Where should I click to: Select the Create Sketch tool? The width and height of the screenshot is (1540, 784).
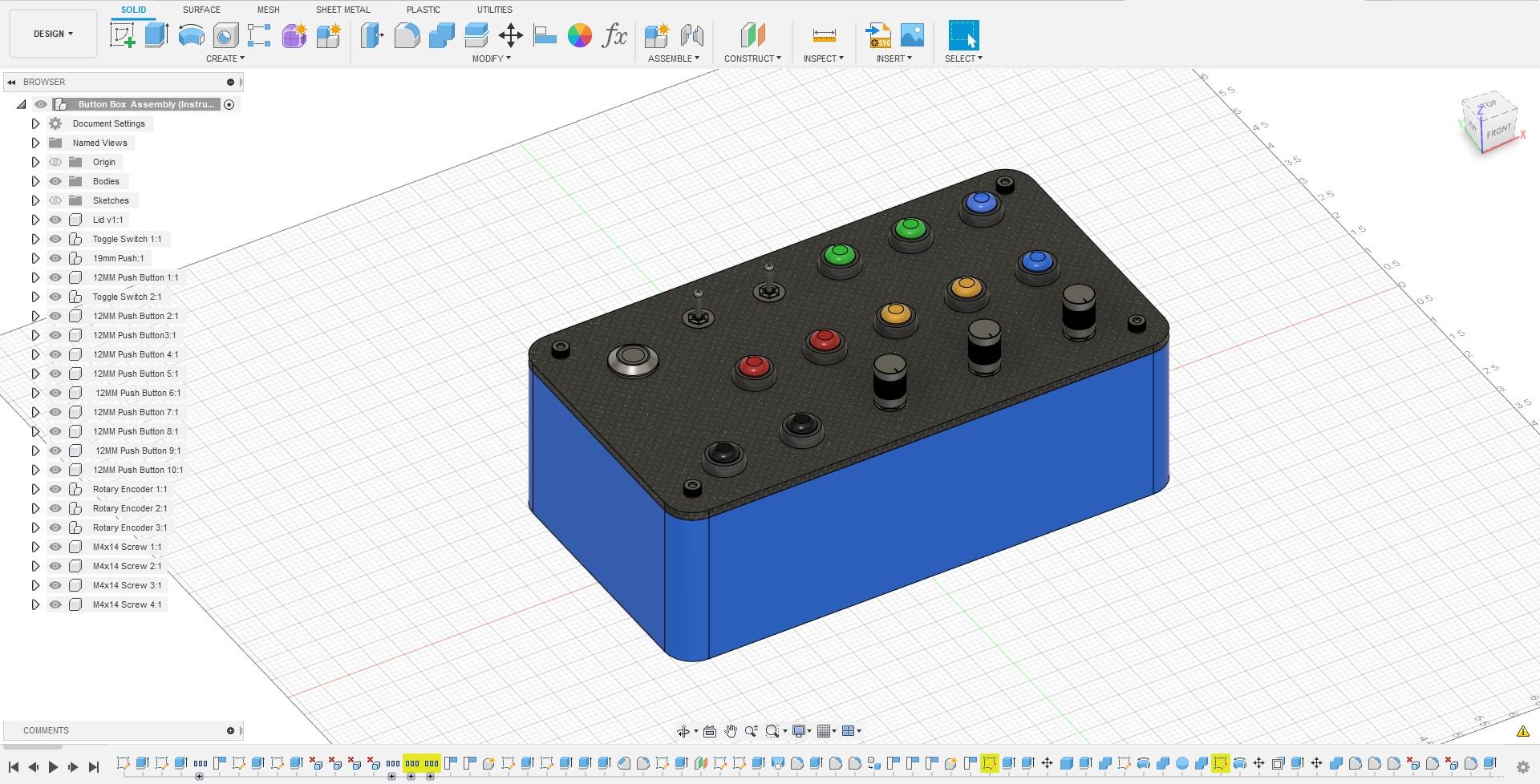pos(123,35)
